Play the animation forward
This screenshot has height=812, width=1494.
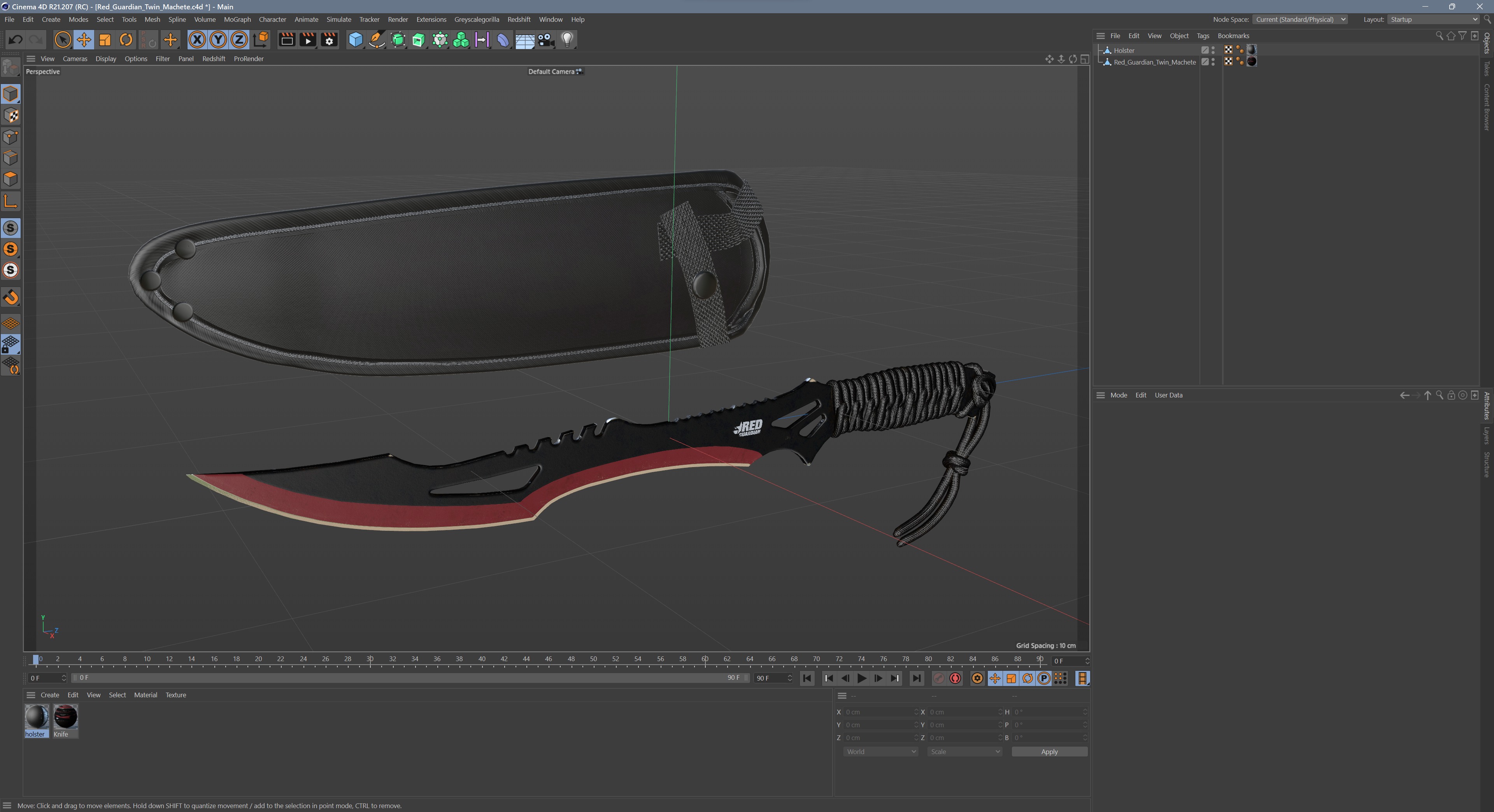coord(862,678)
